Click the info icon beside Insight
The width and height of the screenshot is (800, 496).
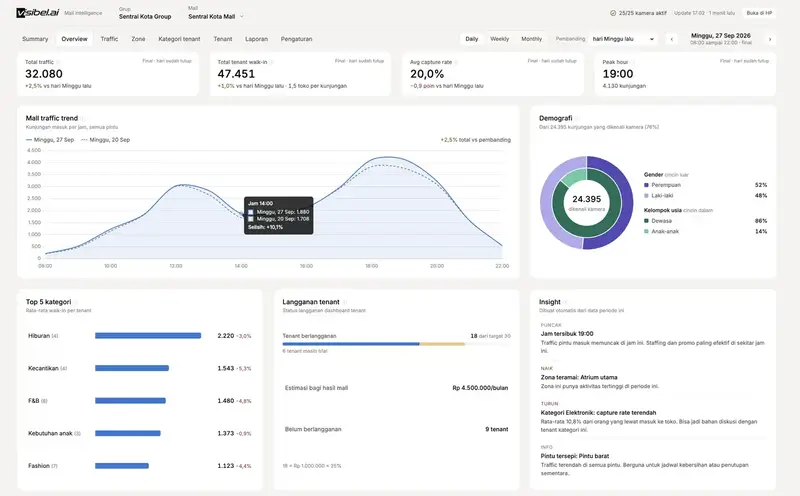pos(565,302)
